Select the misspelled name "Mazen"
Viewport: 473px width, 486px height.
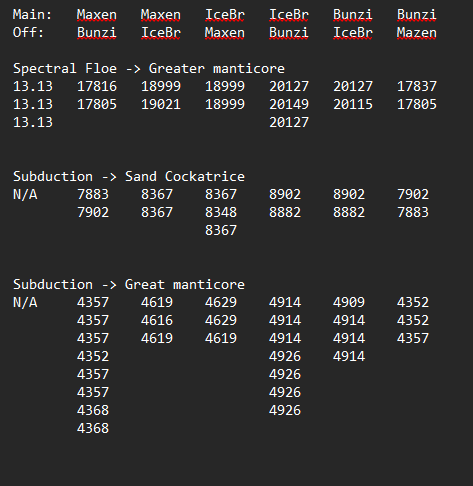417,33
